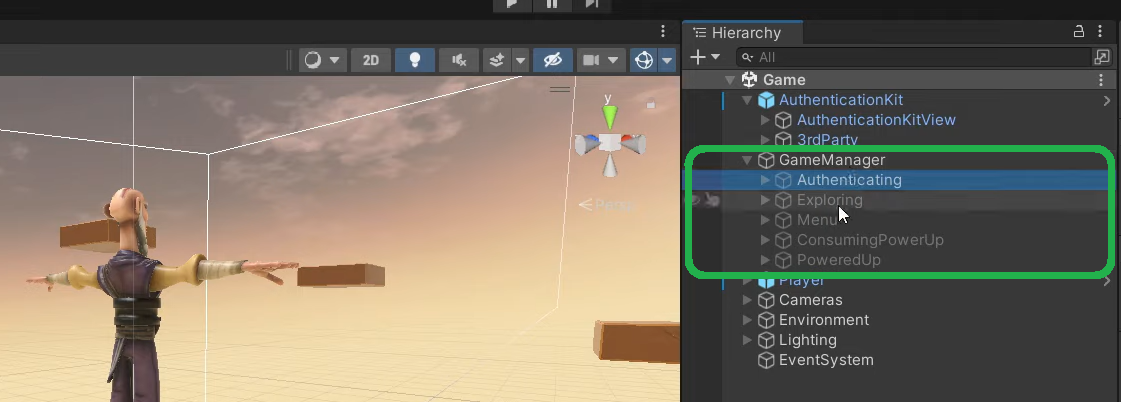
Task: Select the Game scene row
Action: (901, 80)
